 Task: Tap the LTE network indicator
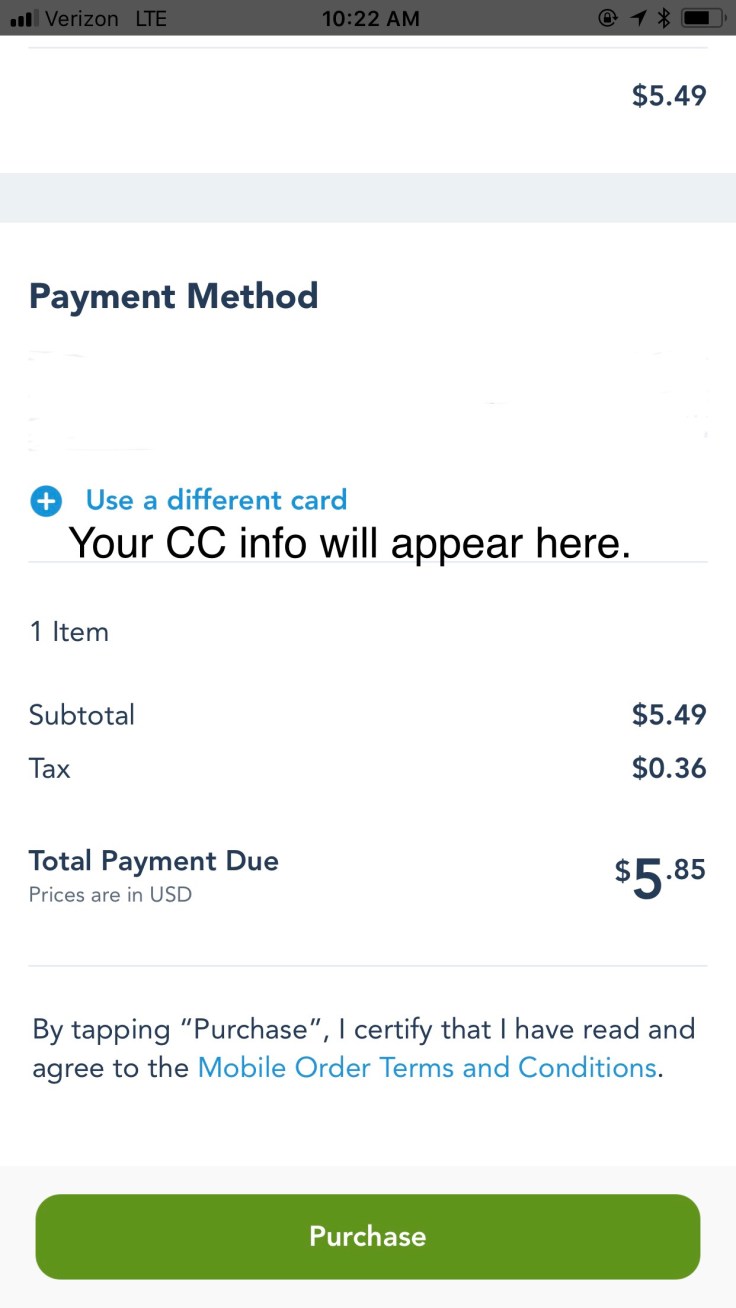[151, 18]
